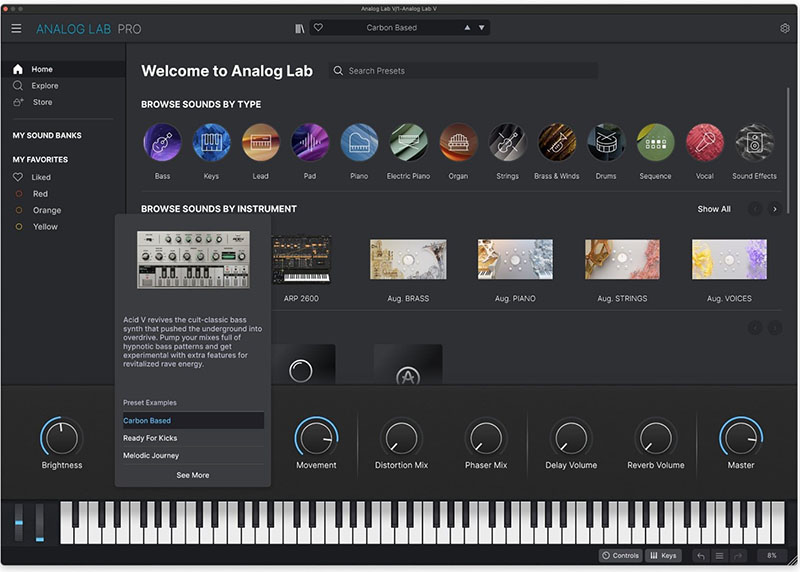The height and width of the screenshot is (572, 800).
Task: Pick the Drums sound type icon
Action: [606, 143]
